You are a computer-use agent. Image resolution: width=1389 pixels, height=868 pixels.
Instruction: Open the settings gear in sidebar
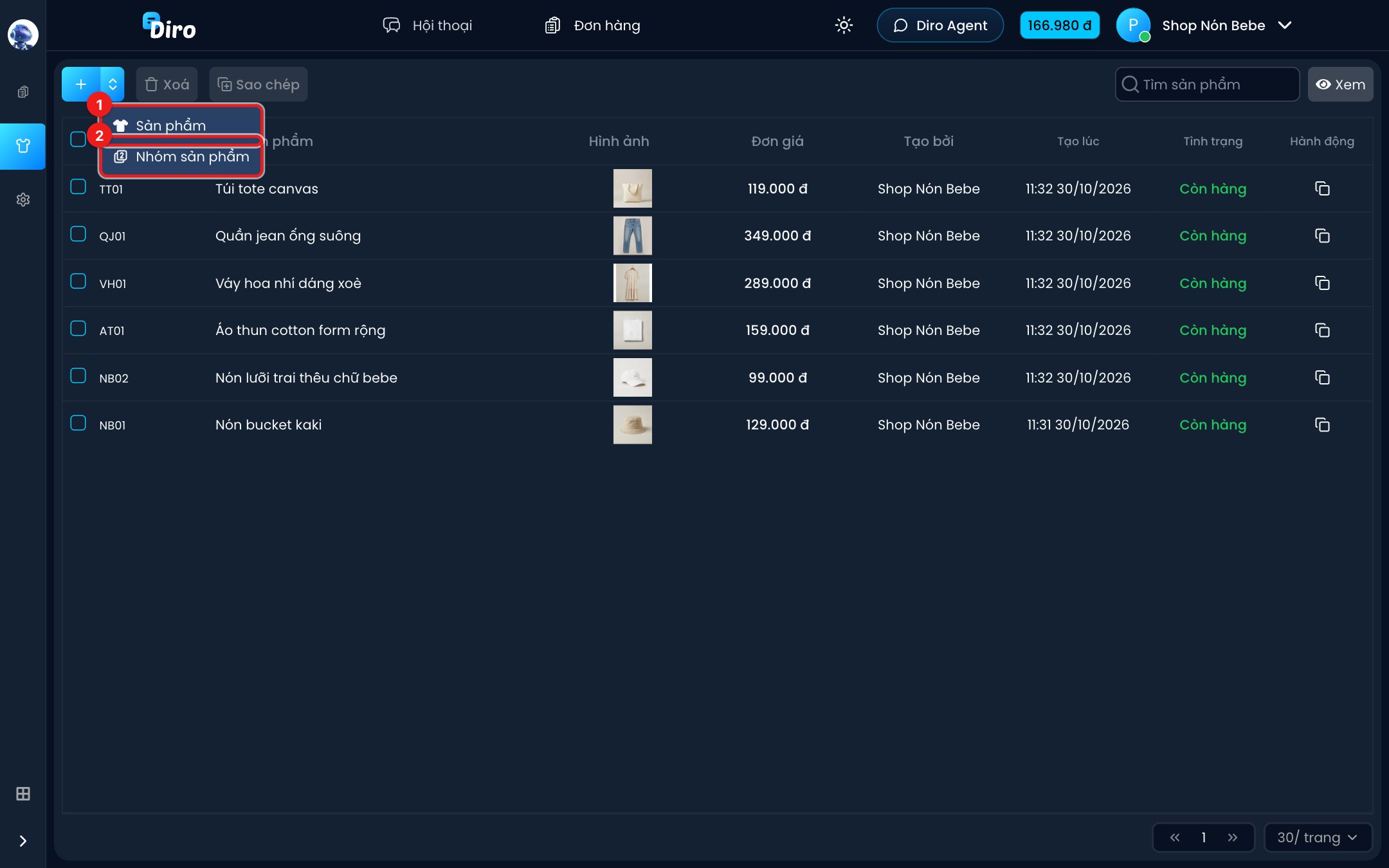coord(23,200)
